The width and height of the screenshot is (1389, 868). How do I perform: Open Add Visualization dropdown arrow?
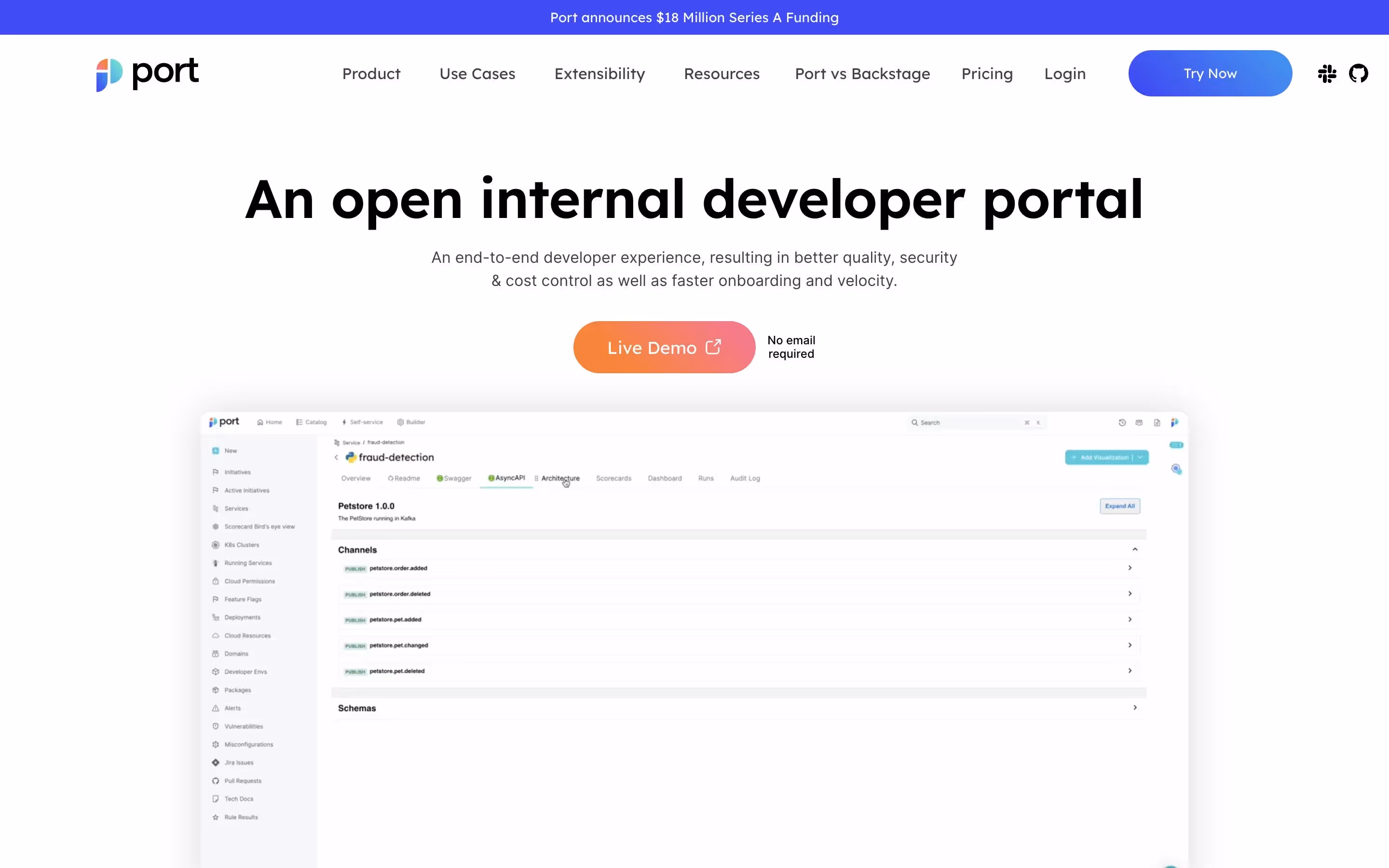[x=1141, y=458]
